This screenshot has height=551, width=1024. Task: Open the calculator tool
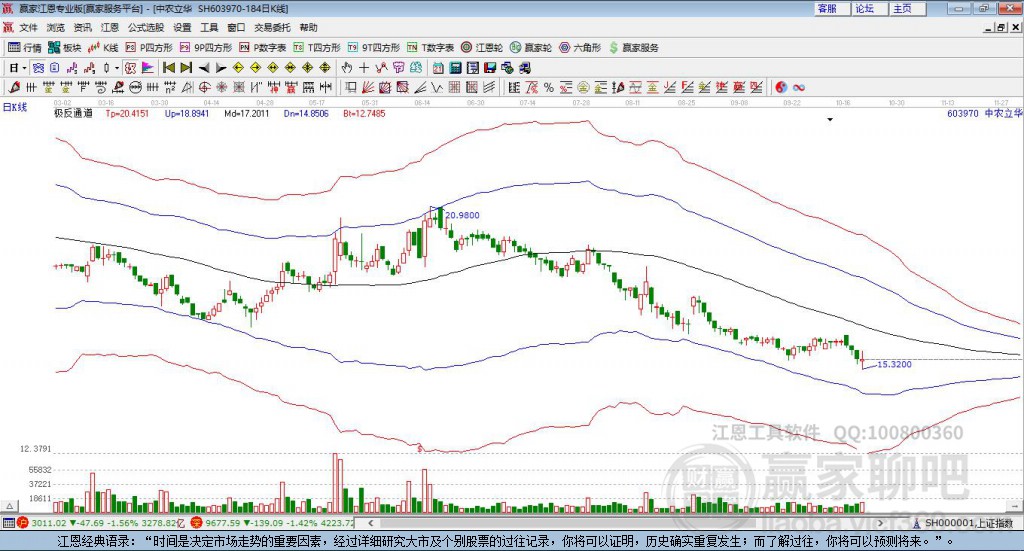point(455,68)
